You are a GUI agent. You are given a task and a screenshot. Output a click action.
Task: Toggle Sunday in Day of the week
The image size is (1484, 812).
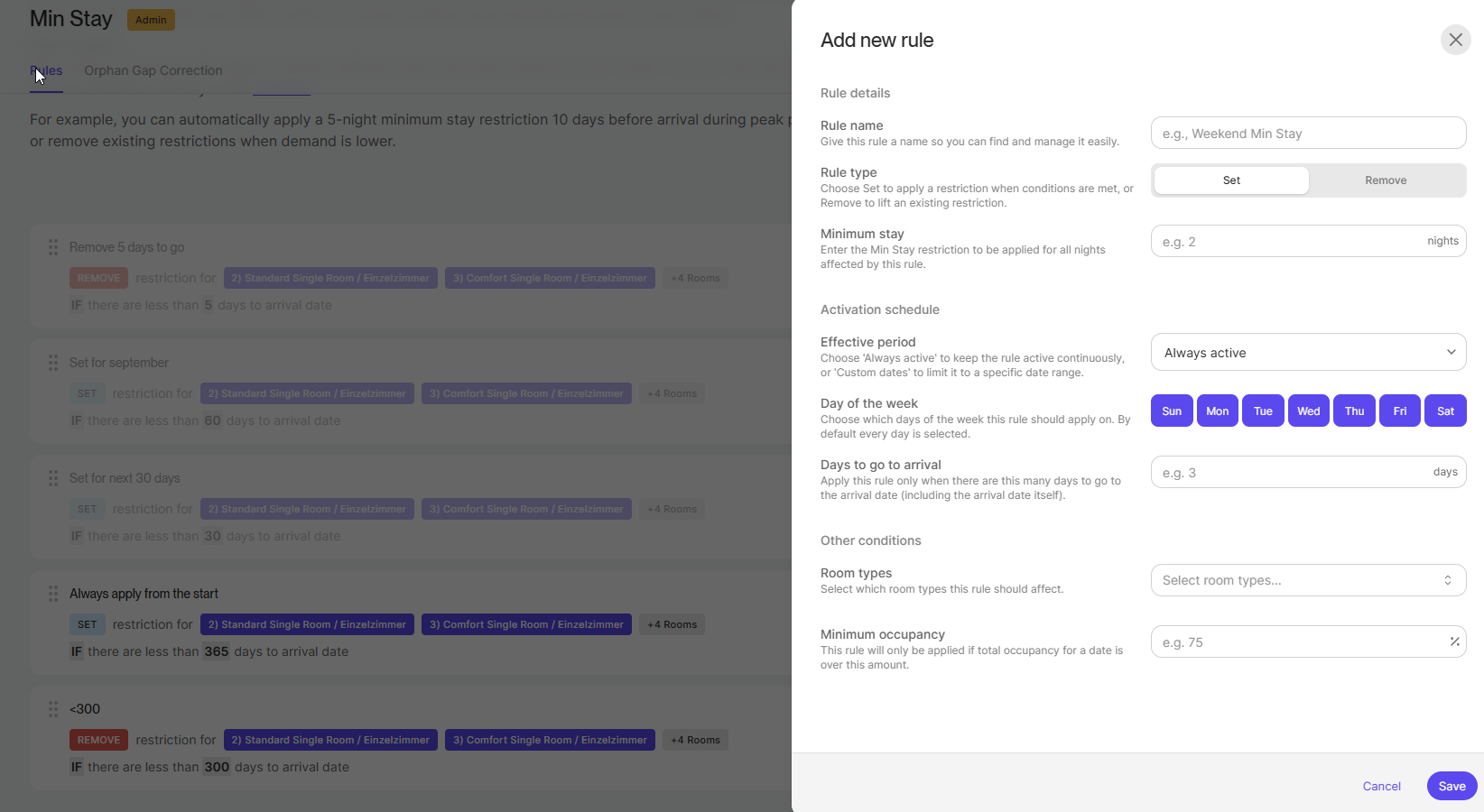[x=1172, y=411]
